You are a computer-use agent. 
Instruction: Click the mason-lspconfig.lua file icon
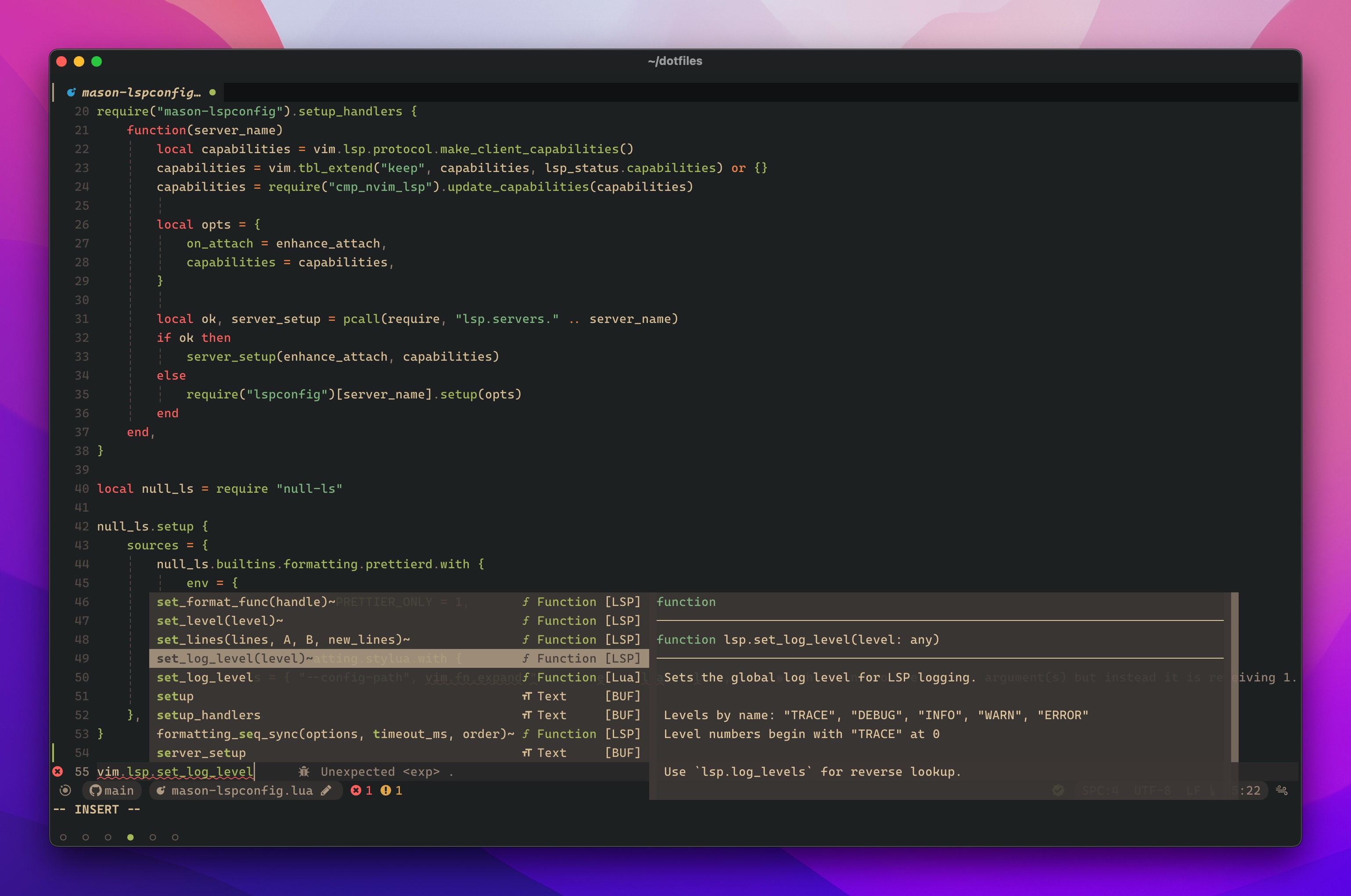(x=162, y=791)
